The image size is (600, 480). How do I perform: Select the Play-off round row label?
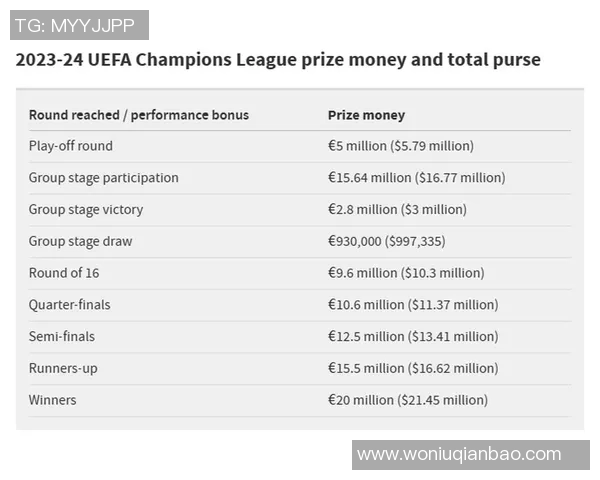[71, 146]
